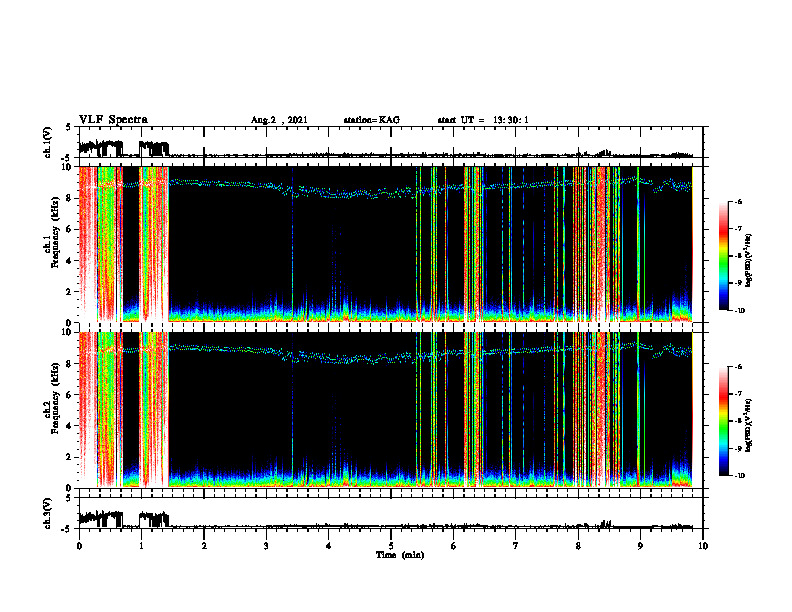Click the "Time (min)" x-axis label
Screen dimensions: 792x612
click(400, 555)
